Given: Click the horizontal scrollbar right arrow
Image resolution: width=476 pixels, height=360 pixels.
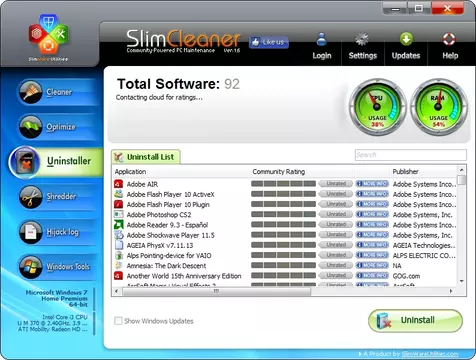Looking at the screenshot, I should 451,291.
